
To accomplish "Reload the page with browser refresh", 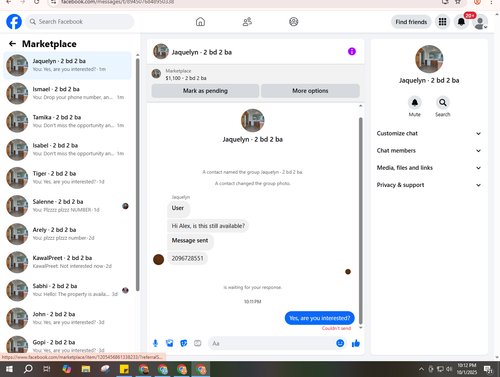I will [x=37, y=2].
